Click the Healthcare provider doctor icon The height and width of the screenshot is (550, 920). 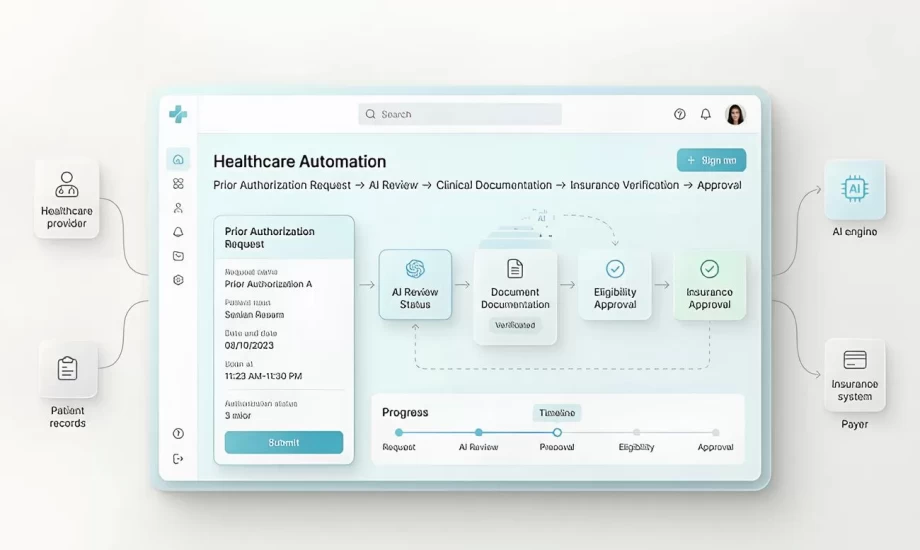67,184
